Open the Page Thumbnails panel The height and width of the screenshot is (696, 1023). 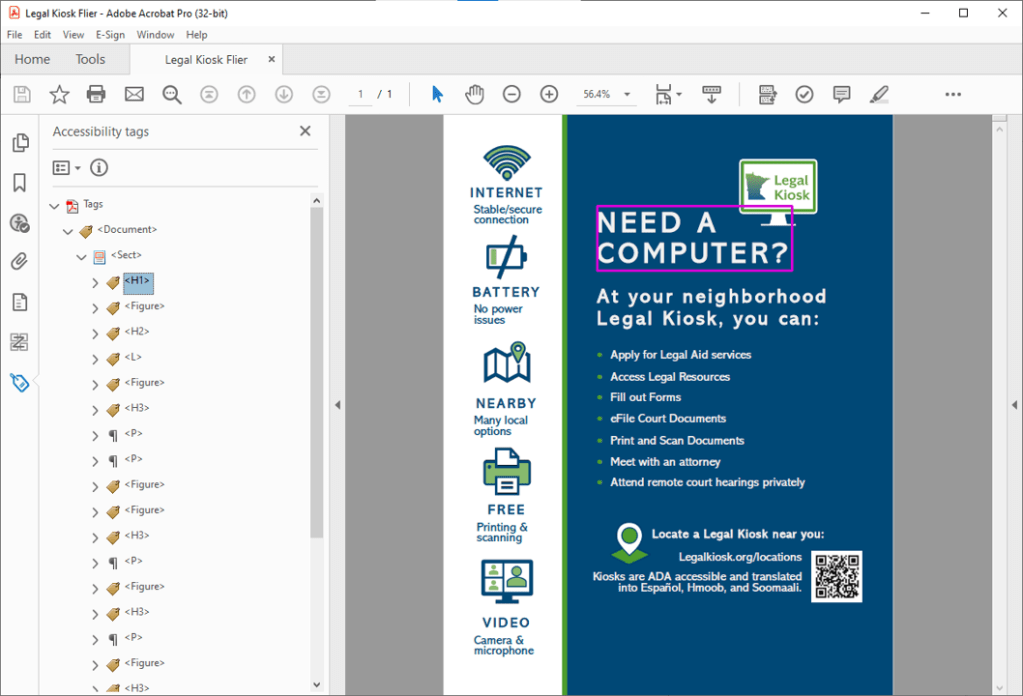[x=20, y=142]
